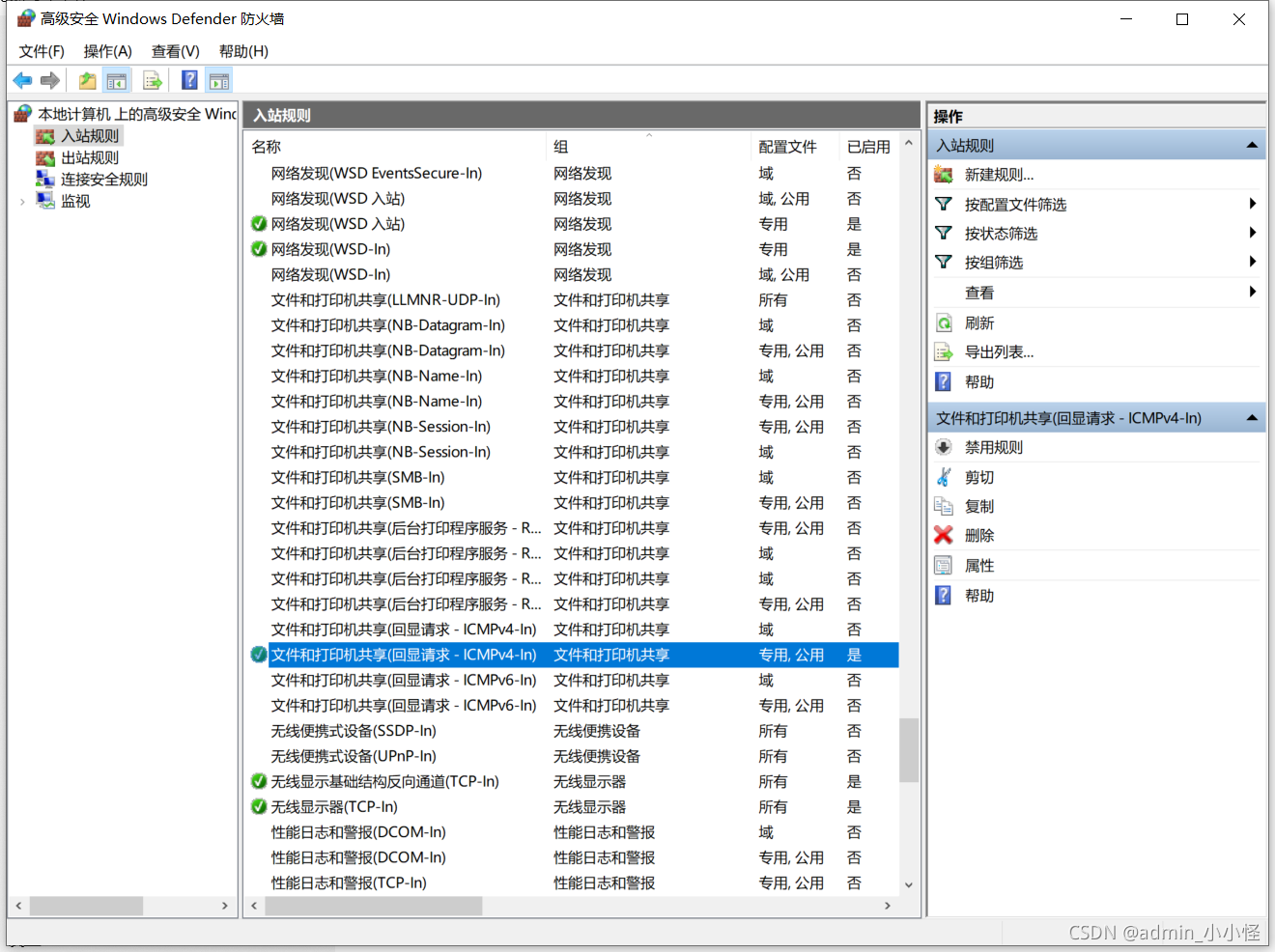The width and height of the screenshot is (1275, 952).
Task: Select rule 无线便携式设备(SSDP-In)
Action: 354,731
